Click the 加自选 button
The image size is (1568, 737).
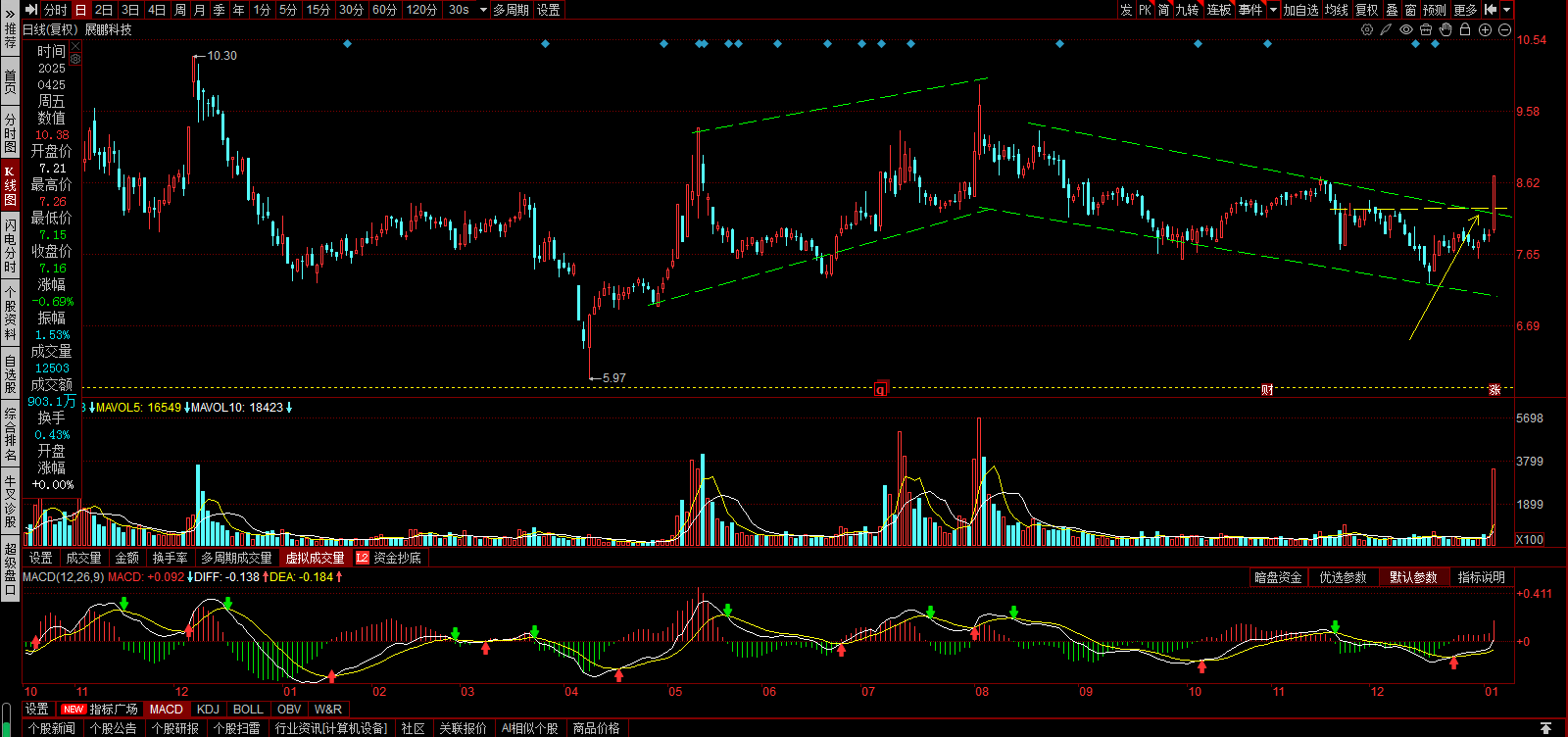(1300, 10)
